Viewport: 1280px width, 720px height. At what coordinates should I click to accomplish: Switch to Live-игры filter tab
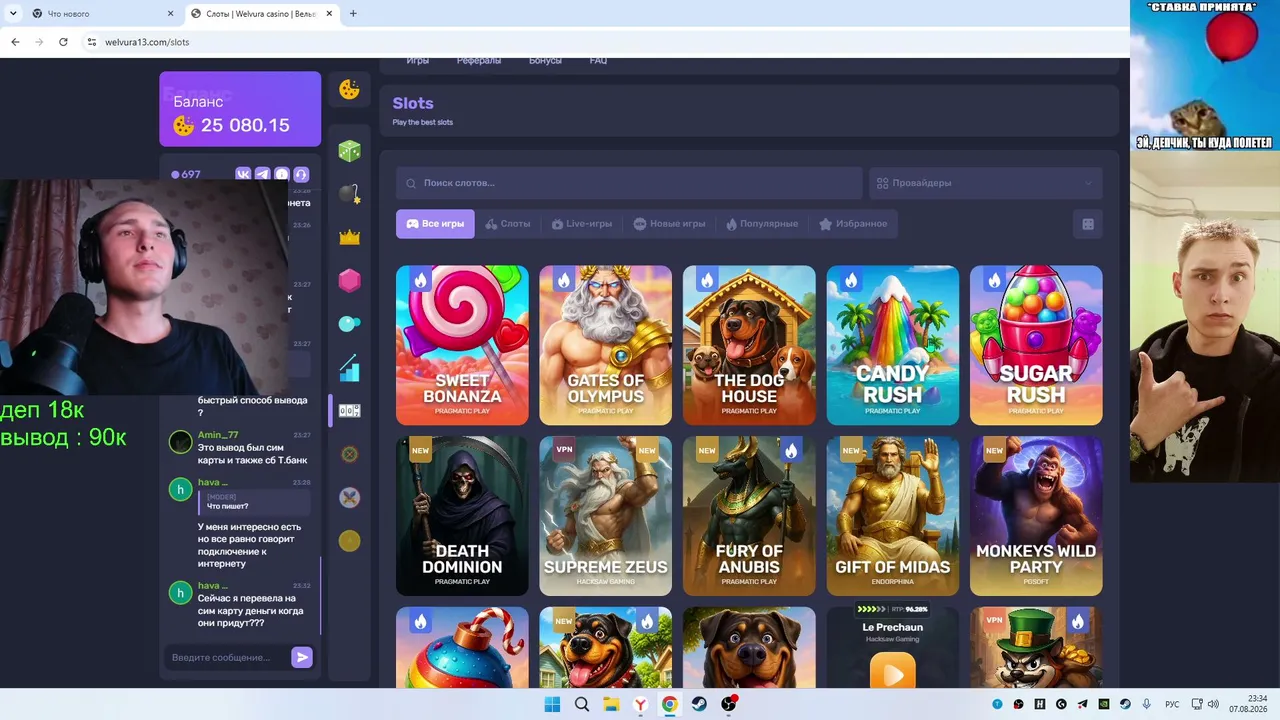click(x=582, y=224)
